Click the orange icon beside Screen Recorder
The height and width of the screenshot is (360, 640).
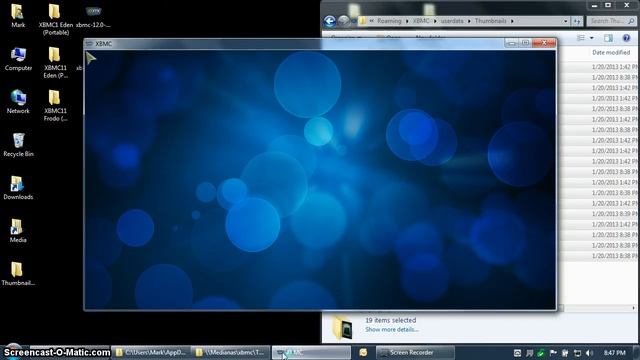(363, 352)
